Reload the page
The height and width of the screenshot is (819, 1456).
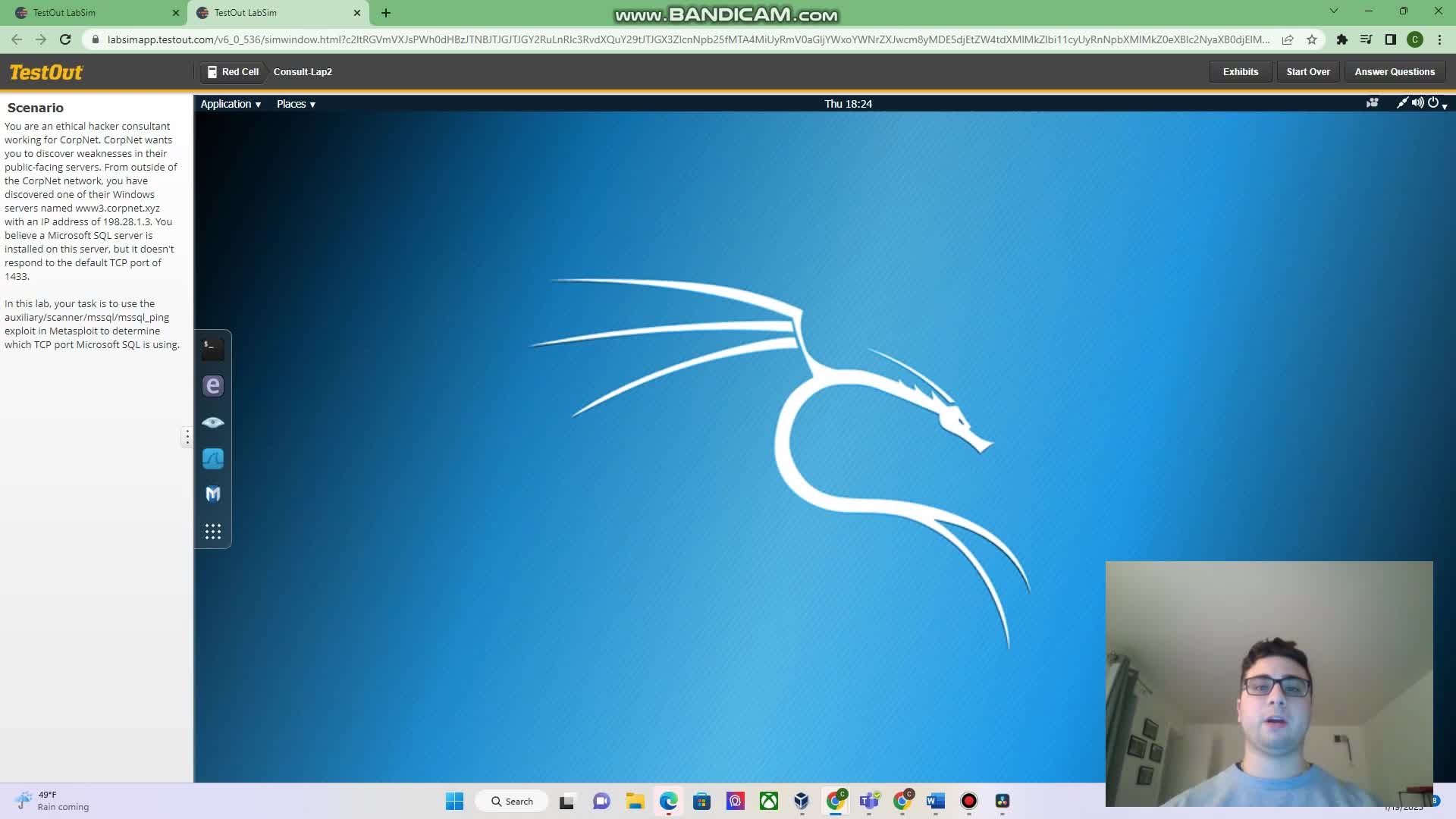click(65, 39)
